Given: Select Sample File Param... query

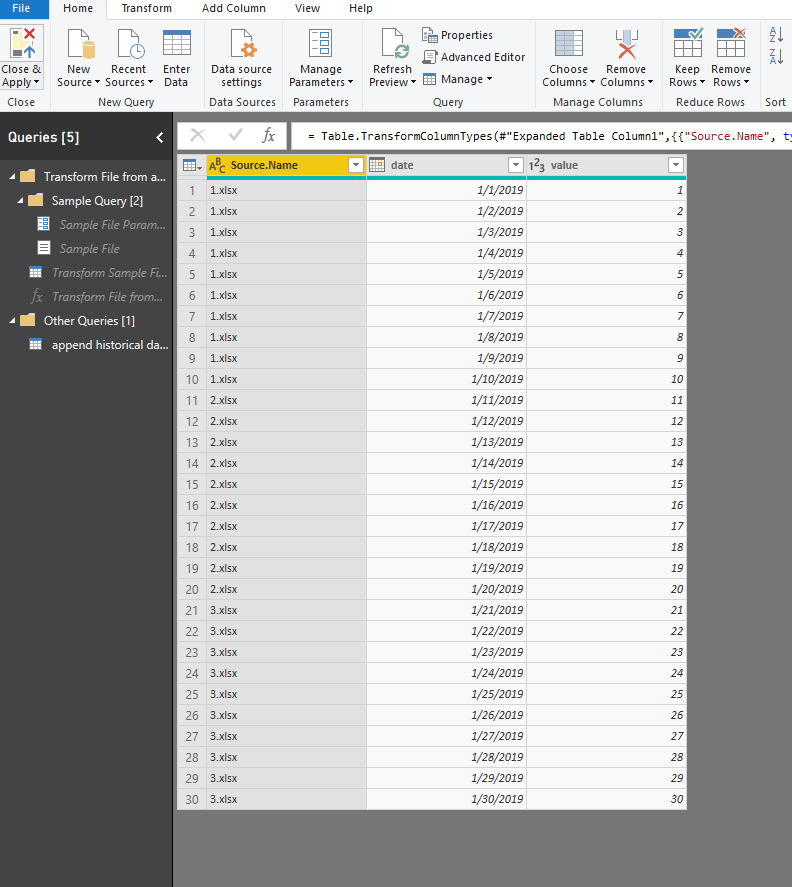Looking at the screenshot, I should 102,225.
